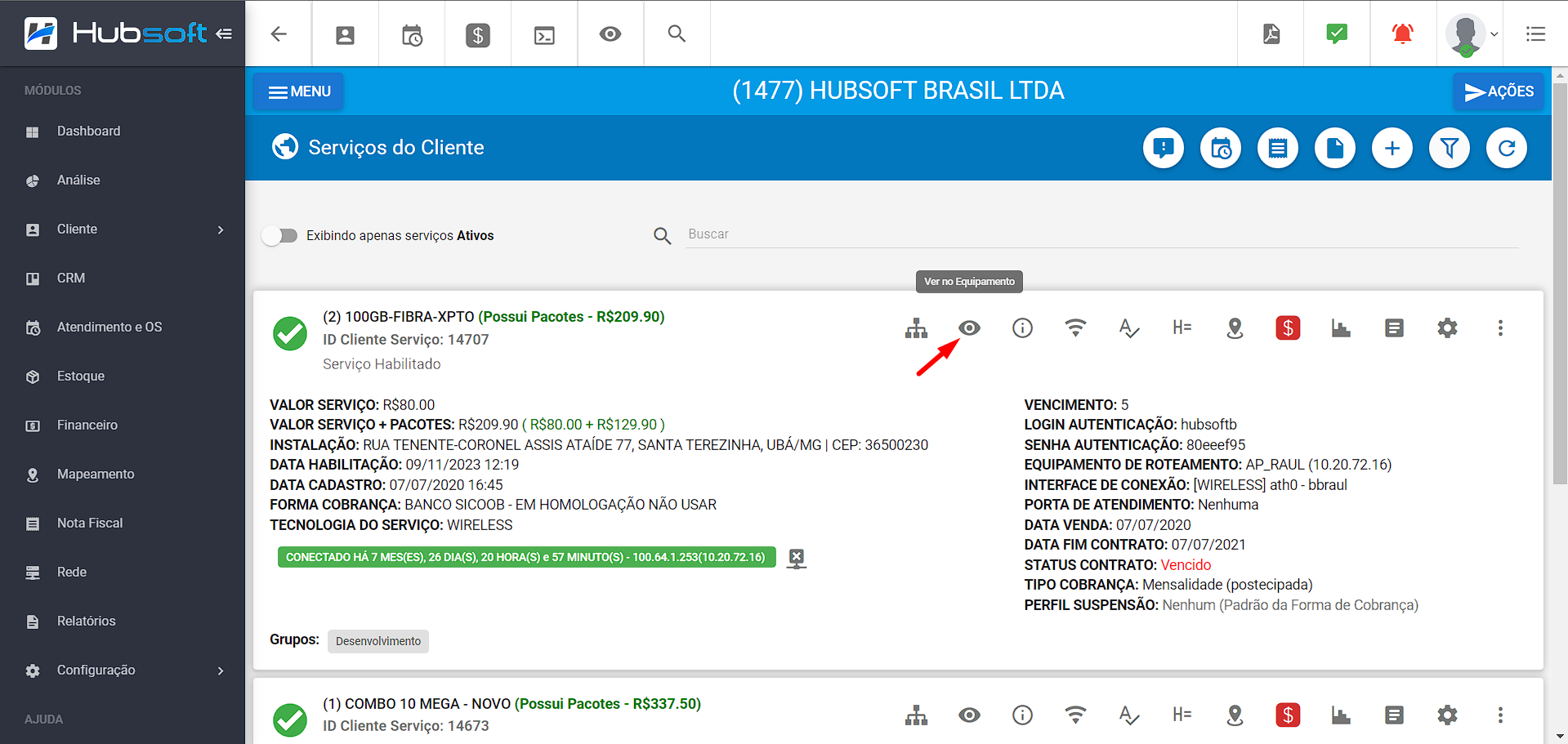Viewport: 1568px width, 744px height.
Task: Open dollar sign icon in top toolbar
Action: point(478,34)
